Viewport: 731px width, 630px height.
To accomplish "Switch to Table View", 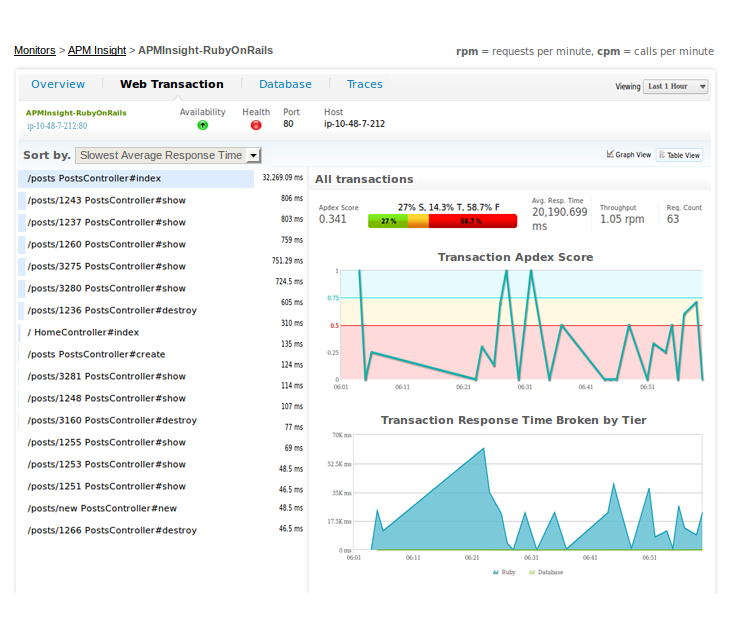I will [x=679, y=155].
